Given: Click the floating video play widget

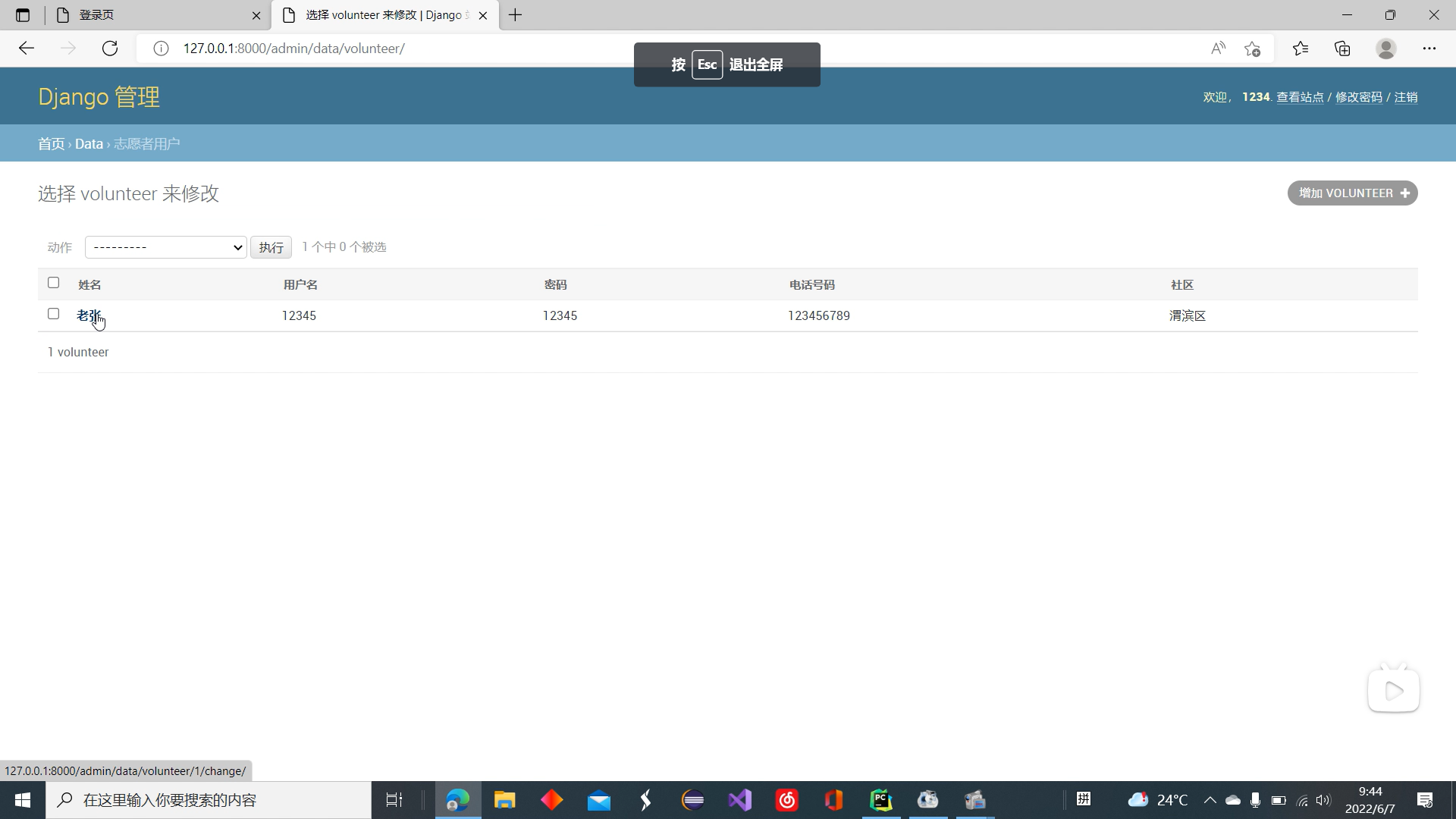Looking at the screenshot, I should [1394, 690].
